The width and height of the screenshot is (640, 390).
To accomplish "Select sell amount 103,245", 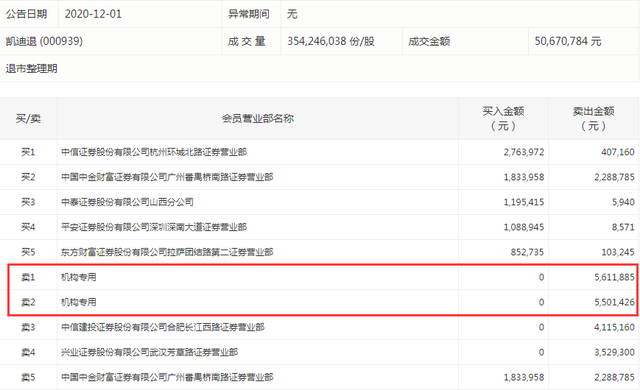I will [x=618, y=252].
